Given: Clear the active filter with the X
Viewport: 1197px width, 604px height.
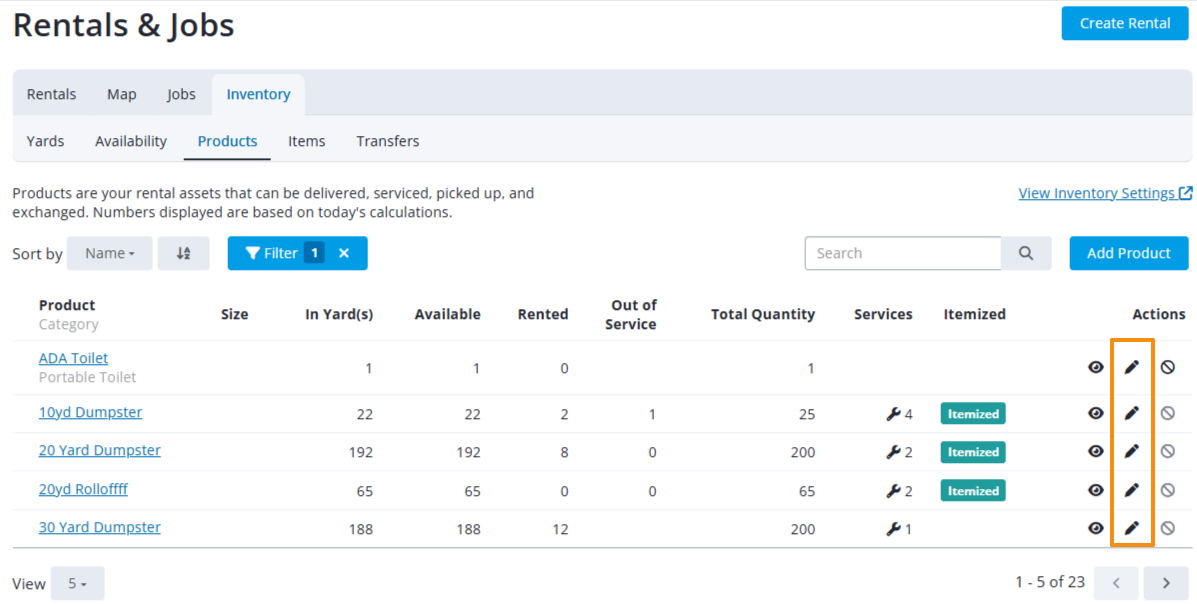Looking at the screenshot, I should (344, 254).
